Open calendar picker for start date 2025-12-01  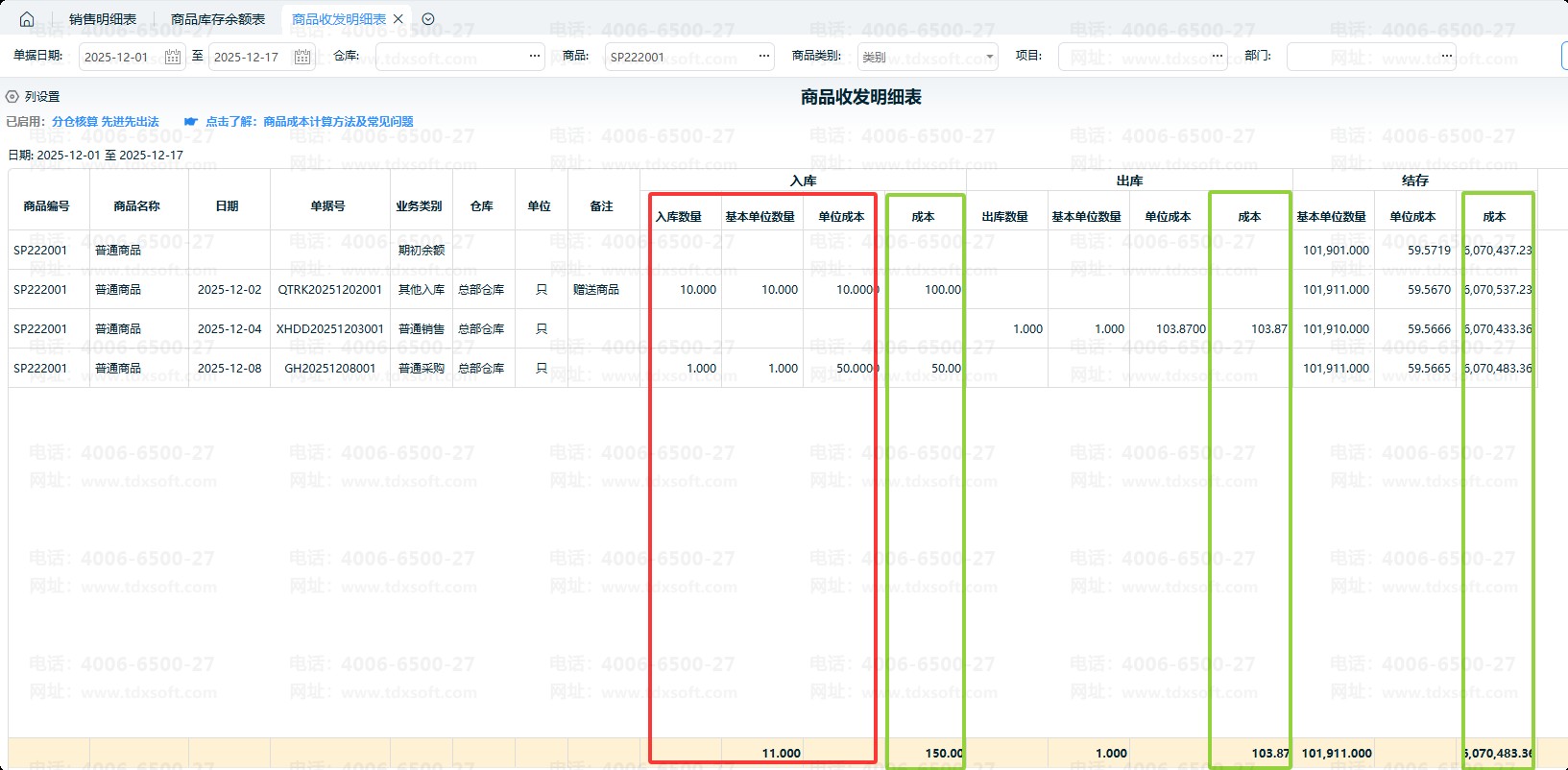click(173, 57)
